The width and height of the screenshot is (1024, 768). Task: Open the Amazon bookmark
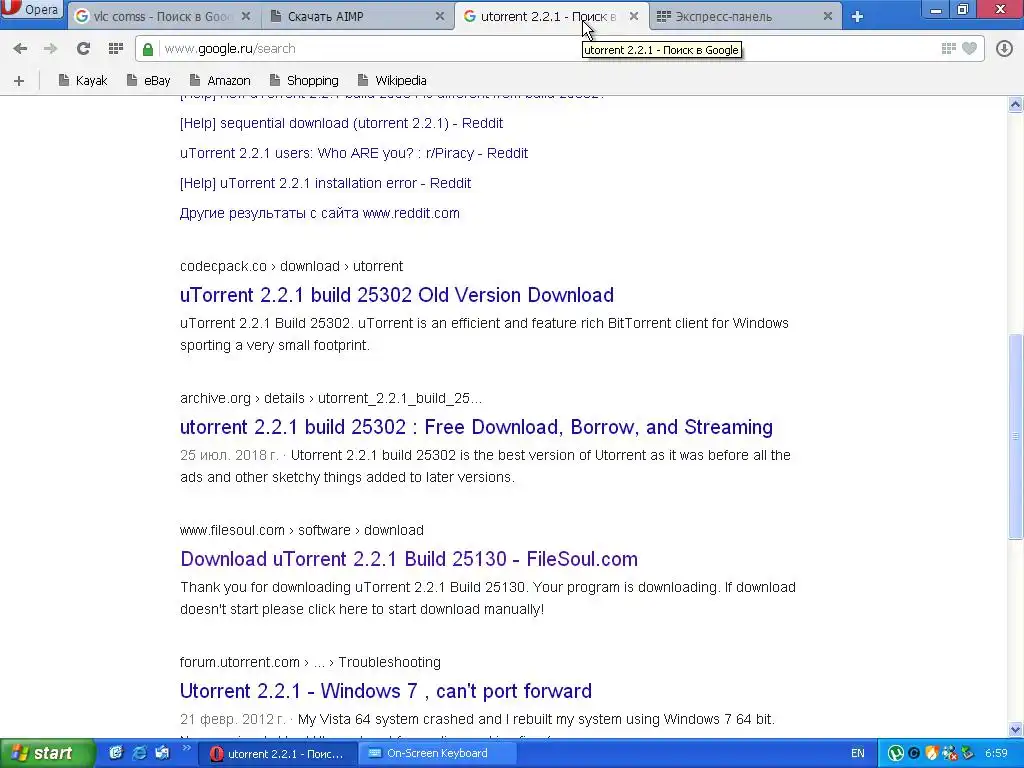(x=220, y=80)
